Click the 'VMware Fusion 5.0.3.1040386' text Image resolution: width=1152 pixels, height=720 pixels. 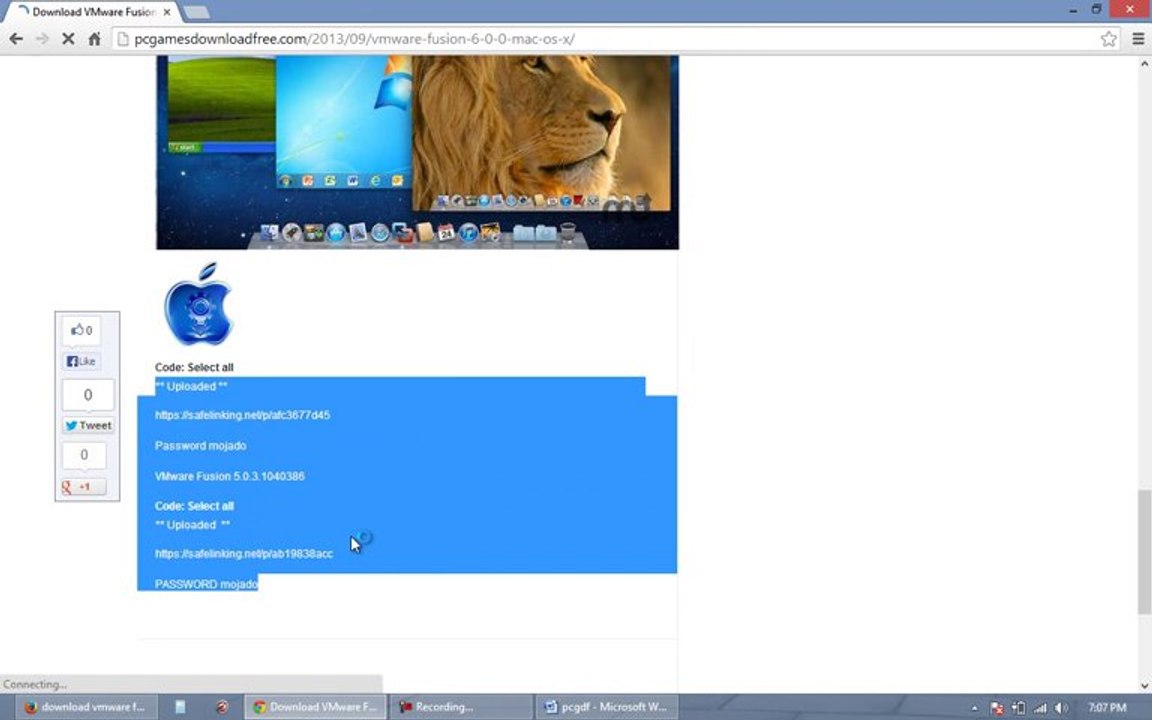point(229,476)
